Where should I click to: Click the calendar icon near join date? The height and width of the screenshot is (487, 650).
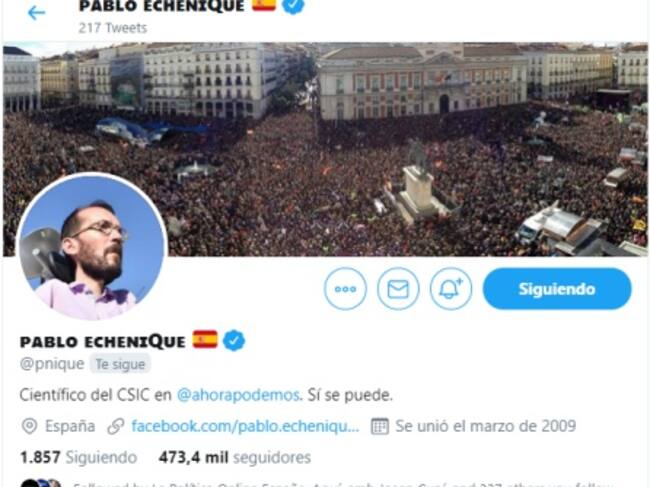380,426
